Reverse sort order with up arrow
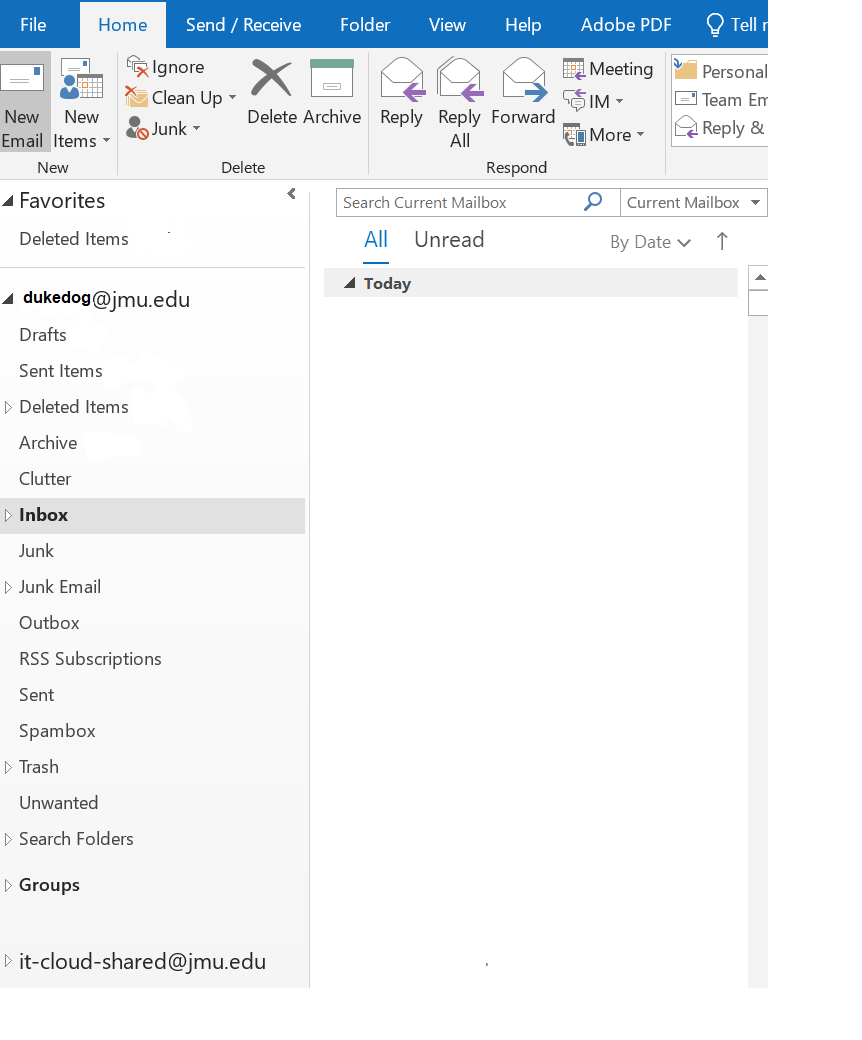Image resolution: width=862 pixels, height=1040 pixels. pos(722,241)
